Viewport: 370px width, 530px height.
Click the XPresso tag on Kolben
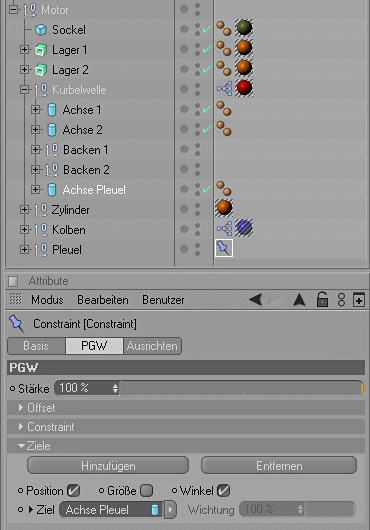pyautogui.click(x=224, y=229)
